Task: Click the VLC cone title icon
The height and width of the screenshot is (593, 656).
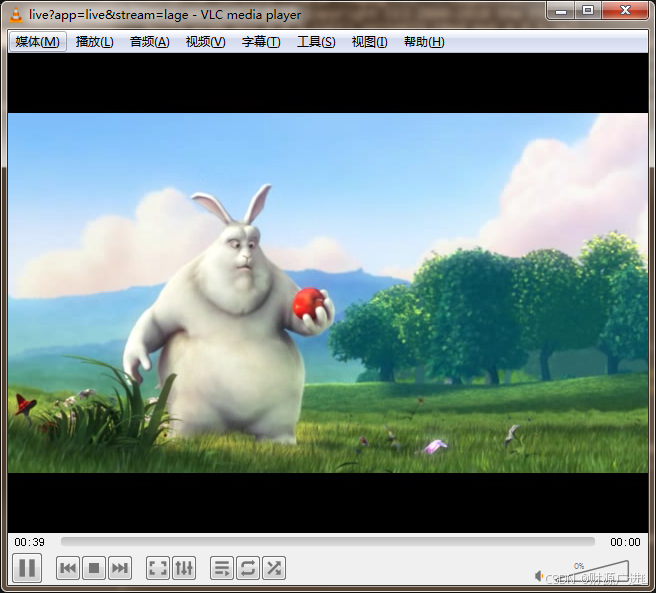Action: click(16, 15)
